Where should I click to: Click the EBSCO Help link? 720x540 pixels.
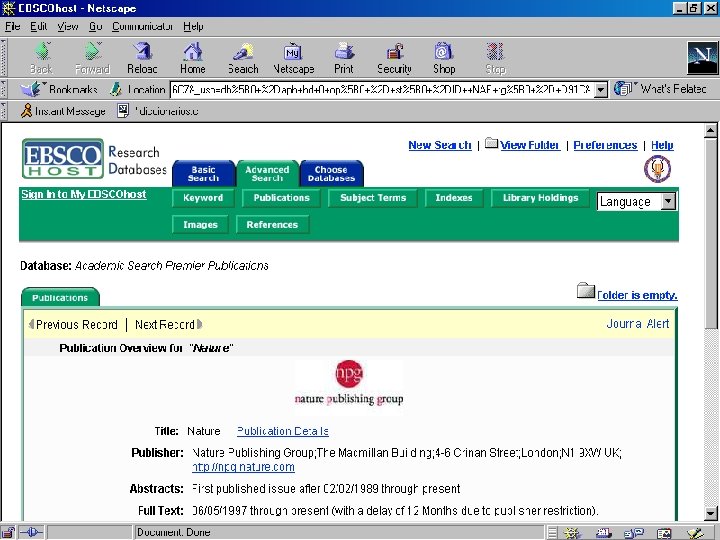point(662,145)
